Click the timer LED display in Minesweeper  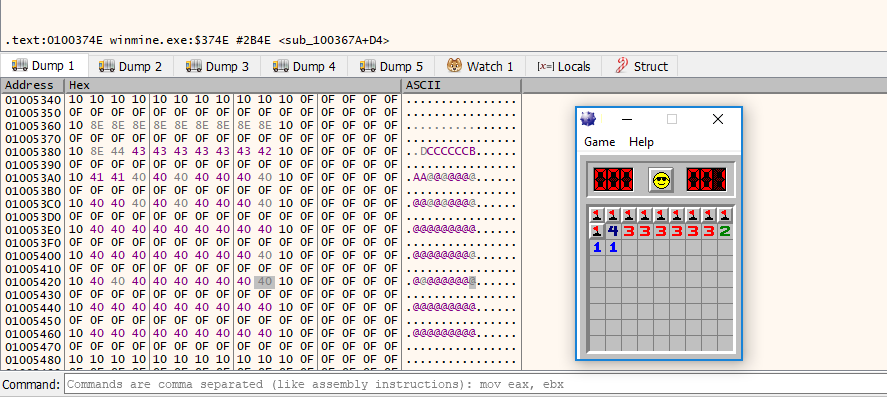(706, 180)
